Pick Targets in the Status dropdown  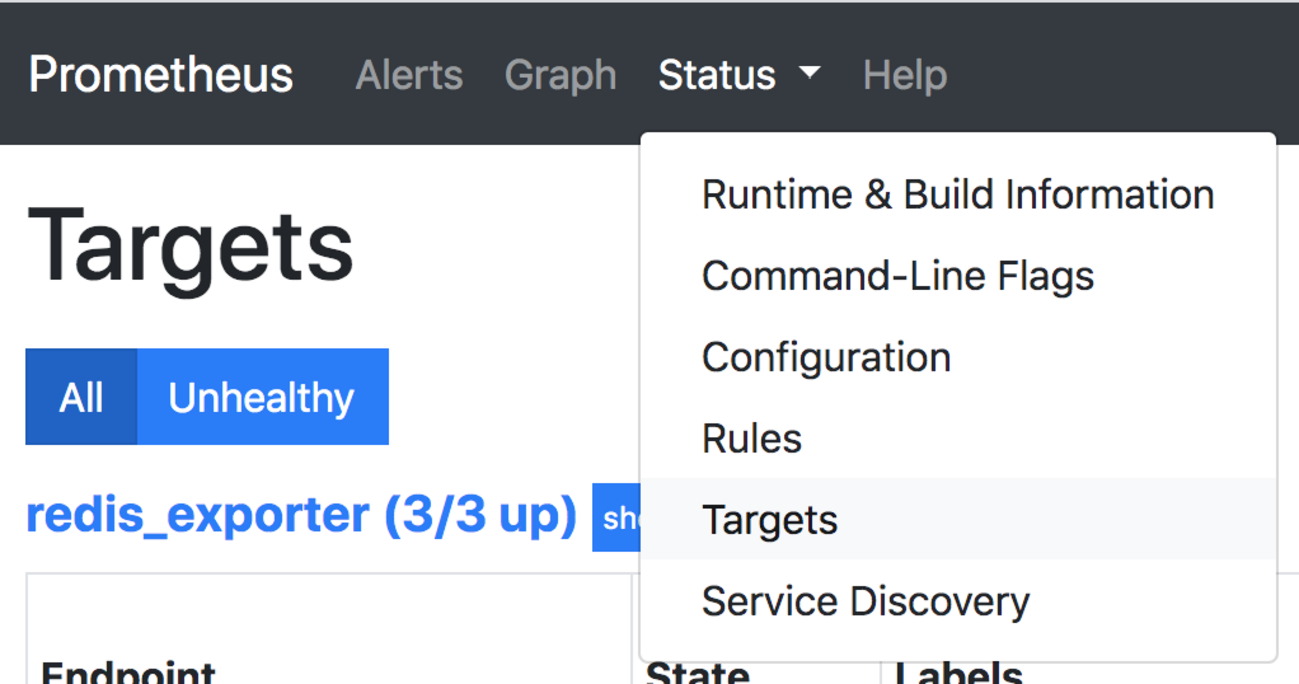coord(769,520)
